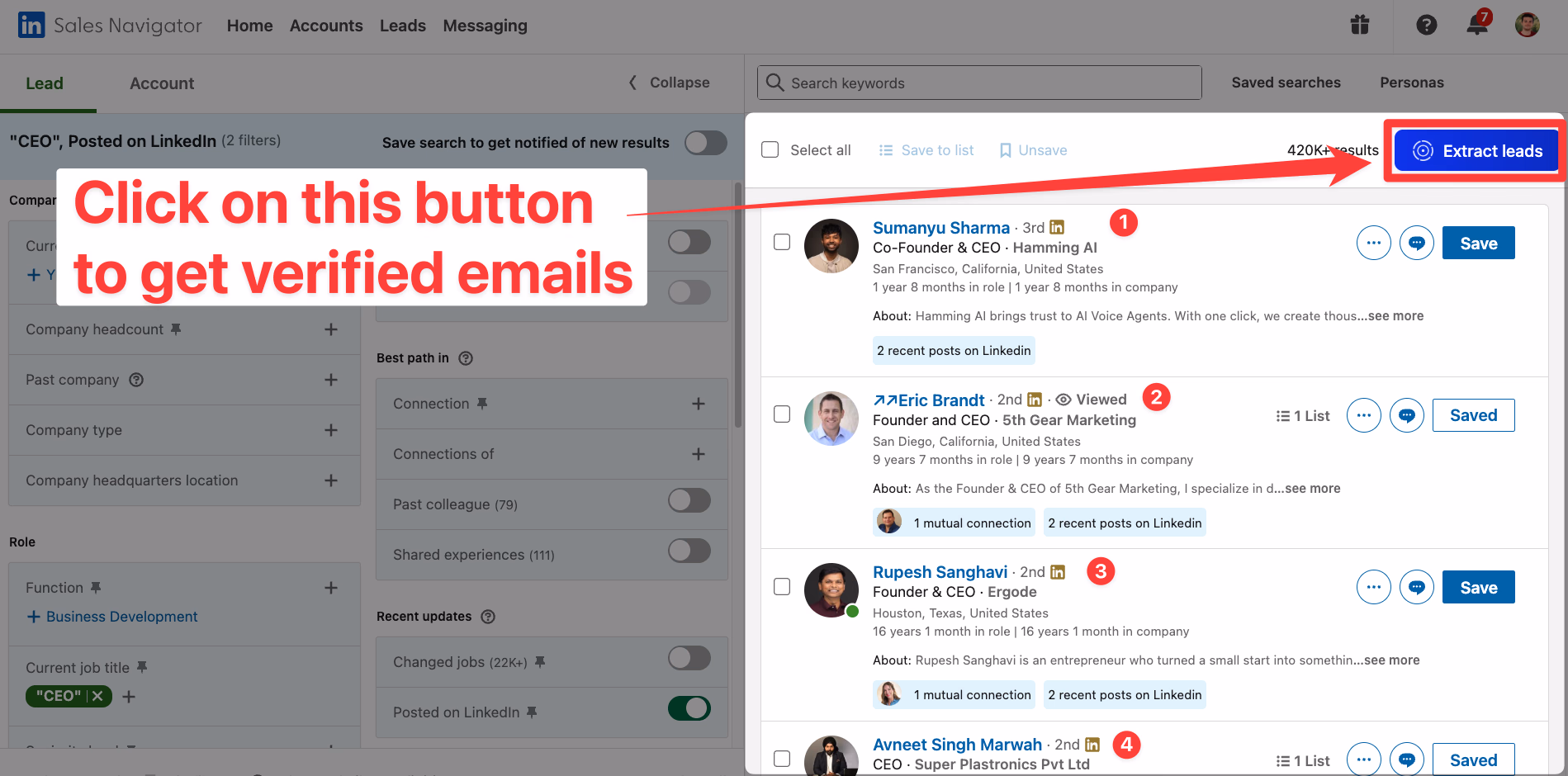1568x776 pixels.
Task: Message Avneet Singh Marwah via chat icon
Action: 1407,759
